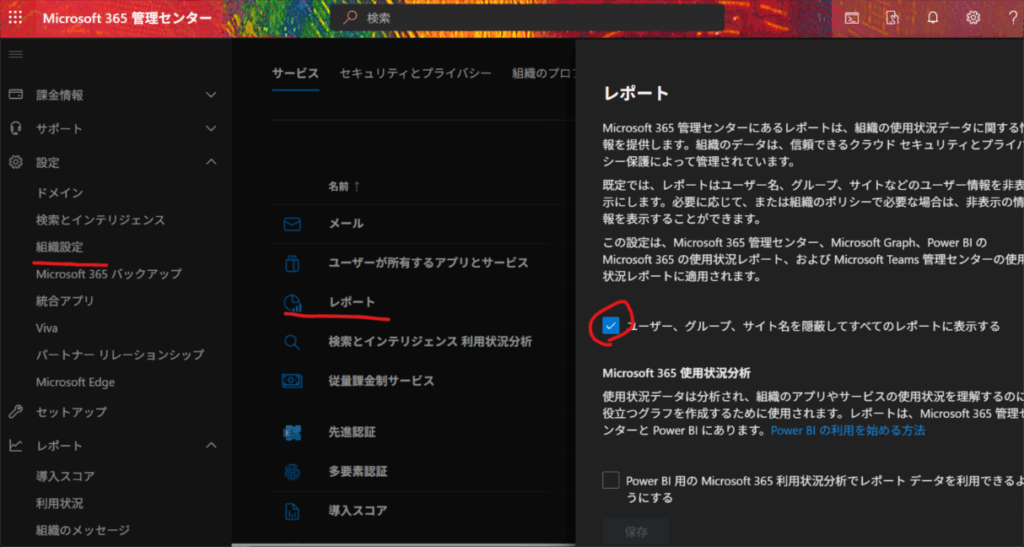Open the notifications bell icon
The image size is (1024, 547).
click(933, 18)
